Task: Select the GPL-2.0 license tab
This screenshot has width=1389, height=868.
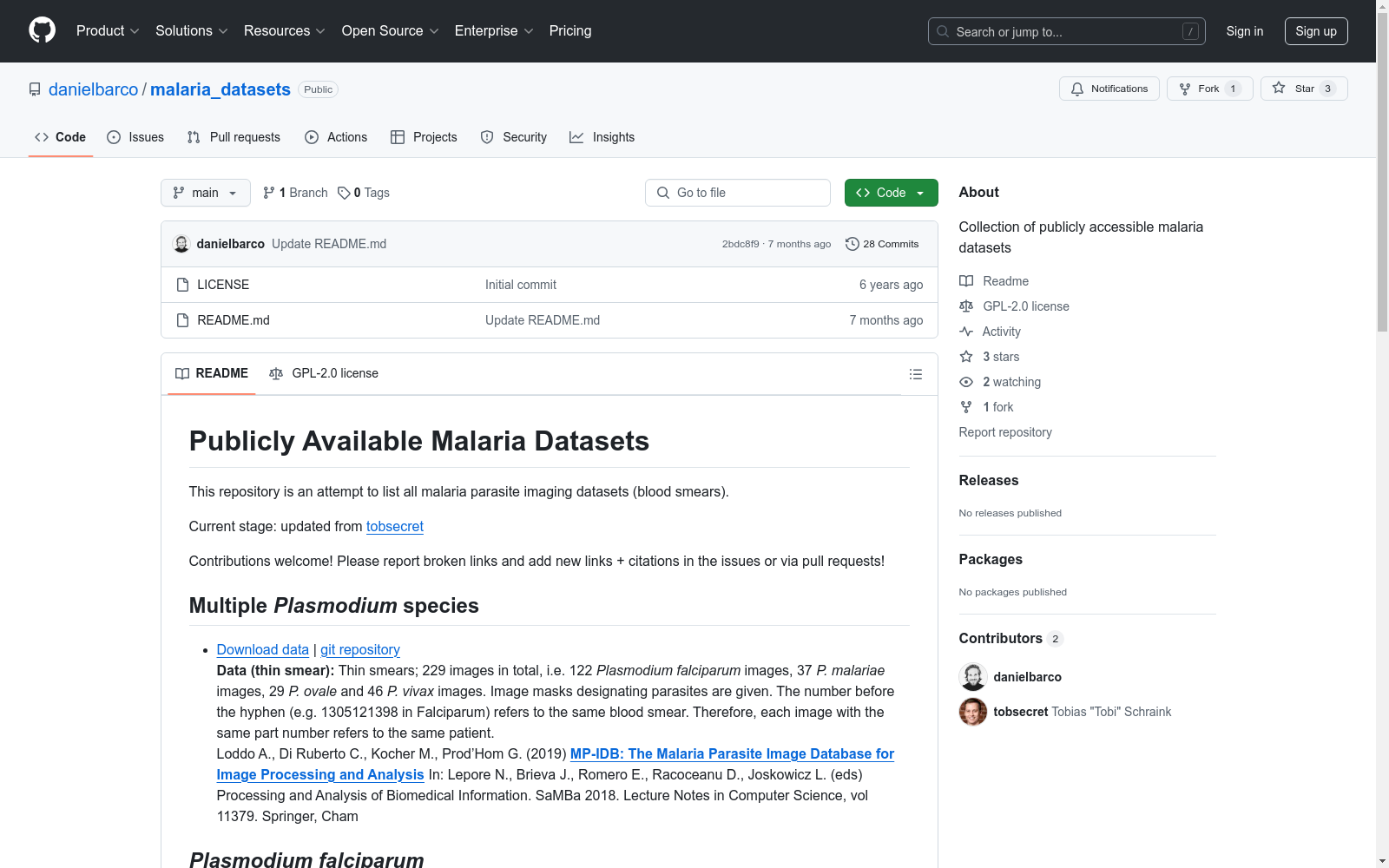Action: coord(324,373)
